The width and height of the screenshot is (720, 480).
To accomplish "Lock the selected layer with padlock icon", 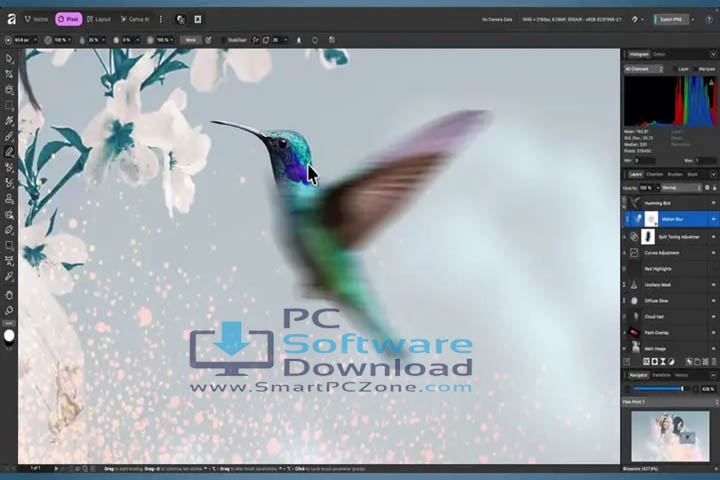I will [714, 188].
